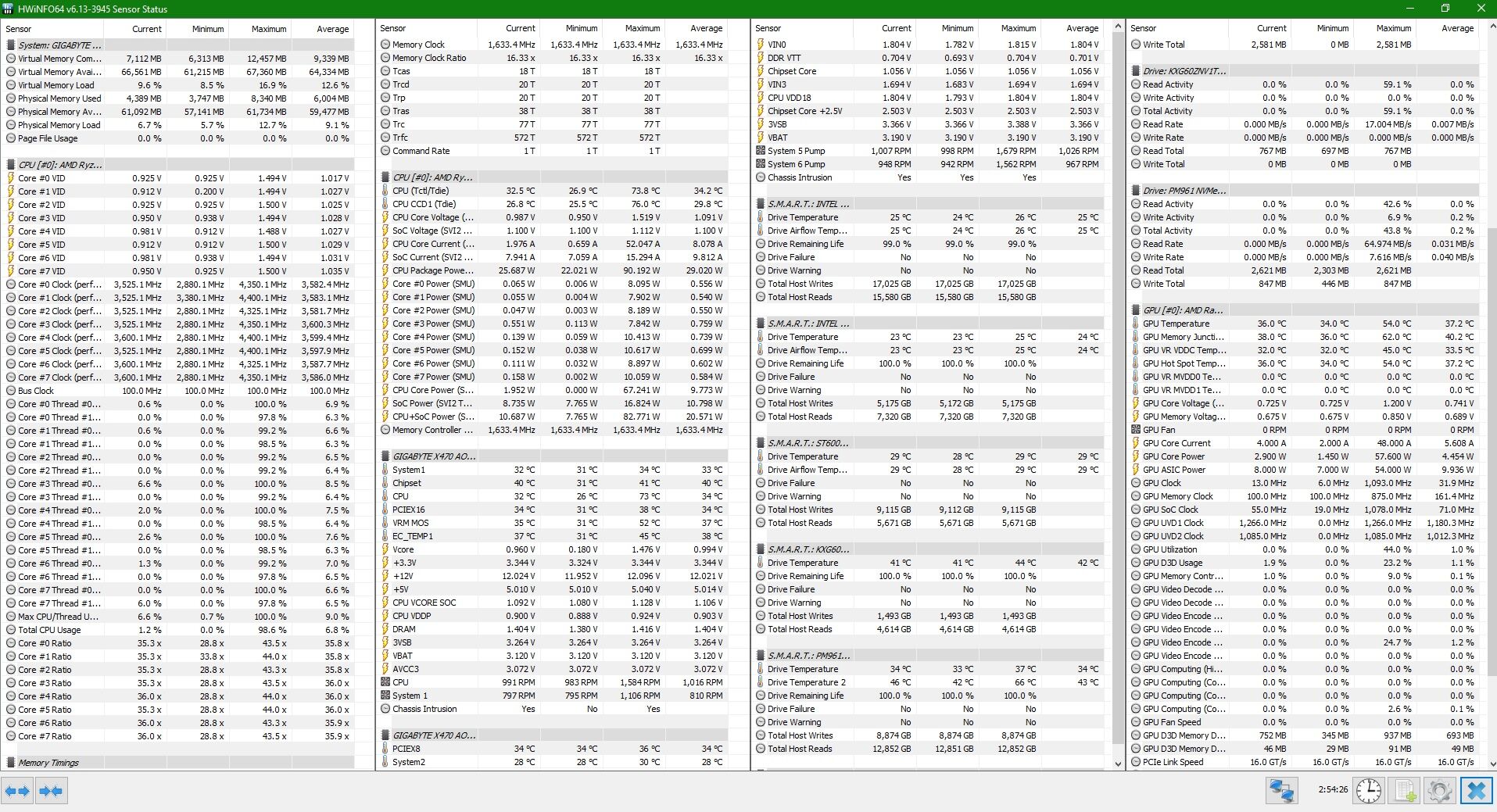Click the 66,561 MB virtual memory value

[141, 72]
